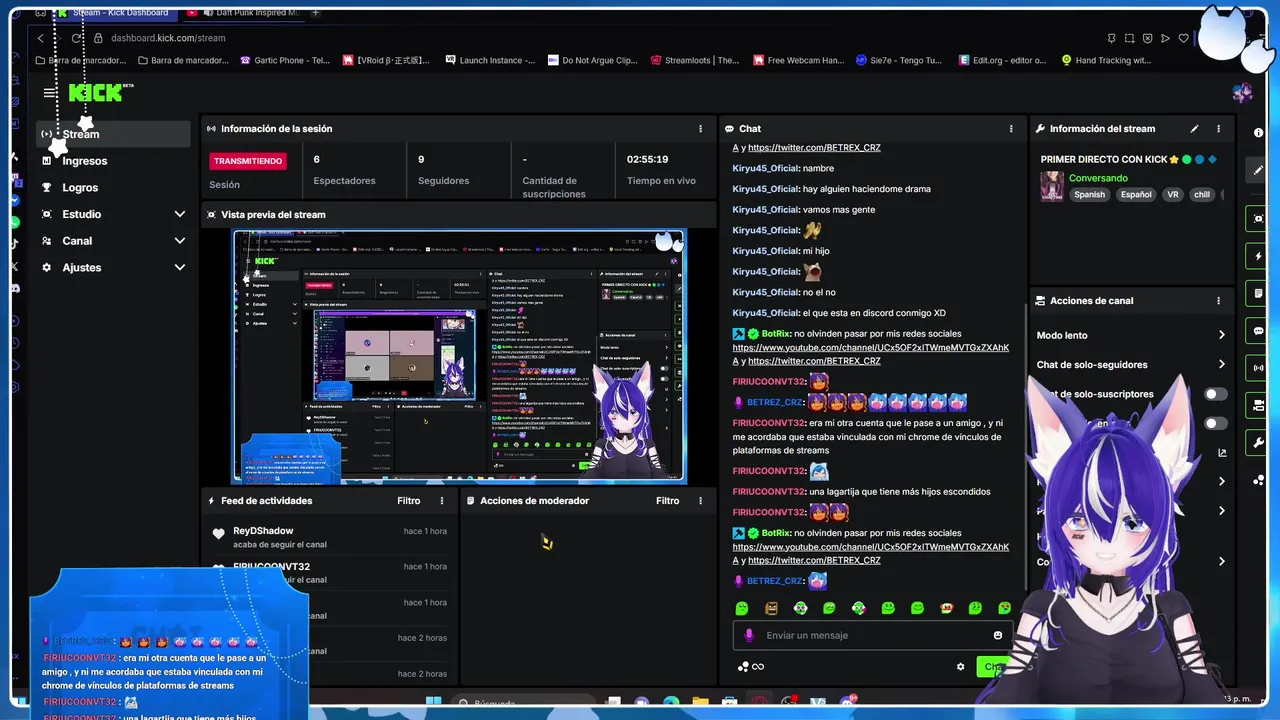Click the Enviar un mensaje input field
This screenshot has width=1280, height=720.
tap(873, 636)
